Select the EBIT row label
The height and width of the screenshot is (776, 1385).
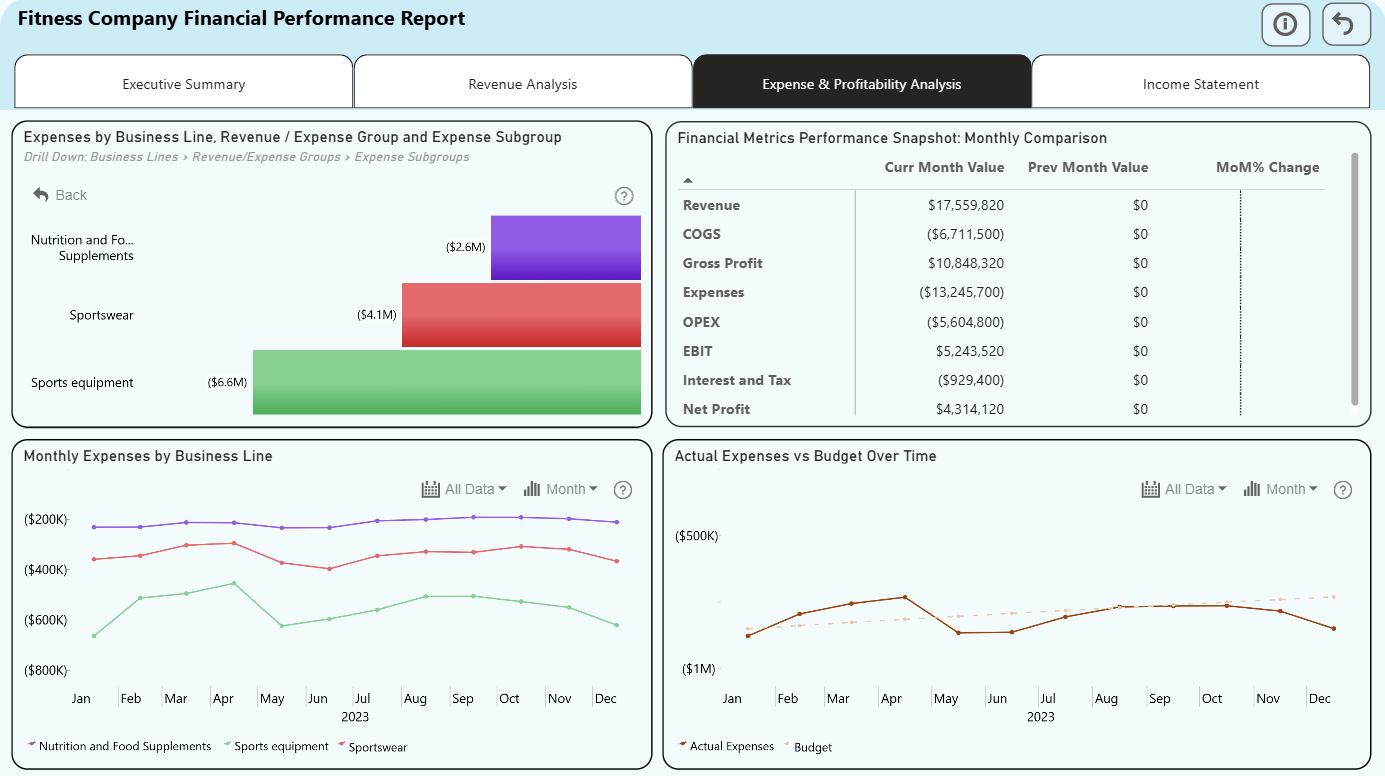point(698,351)
